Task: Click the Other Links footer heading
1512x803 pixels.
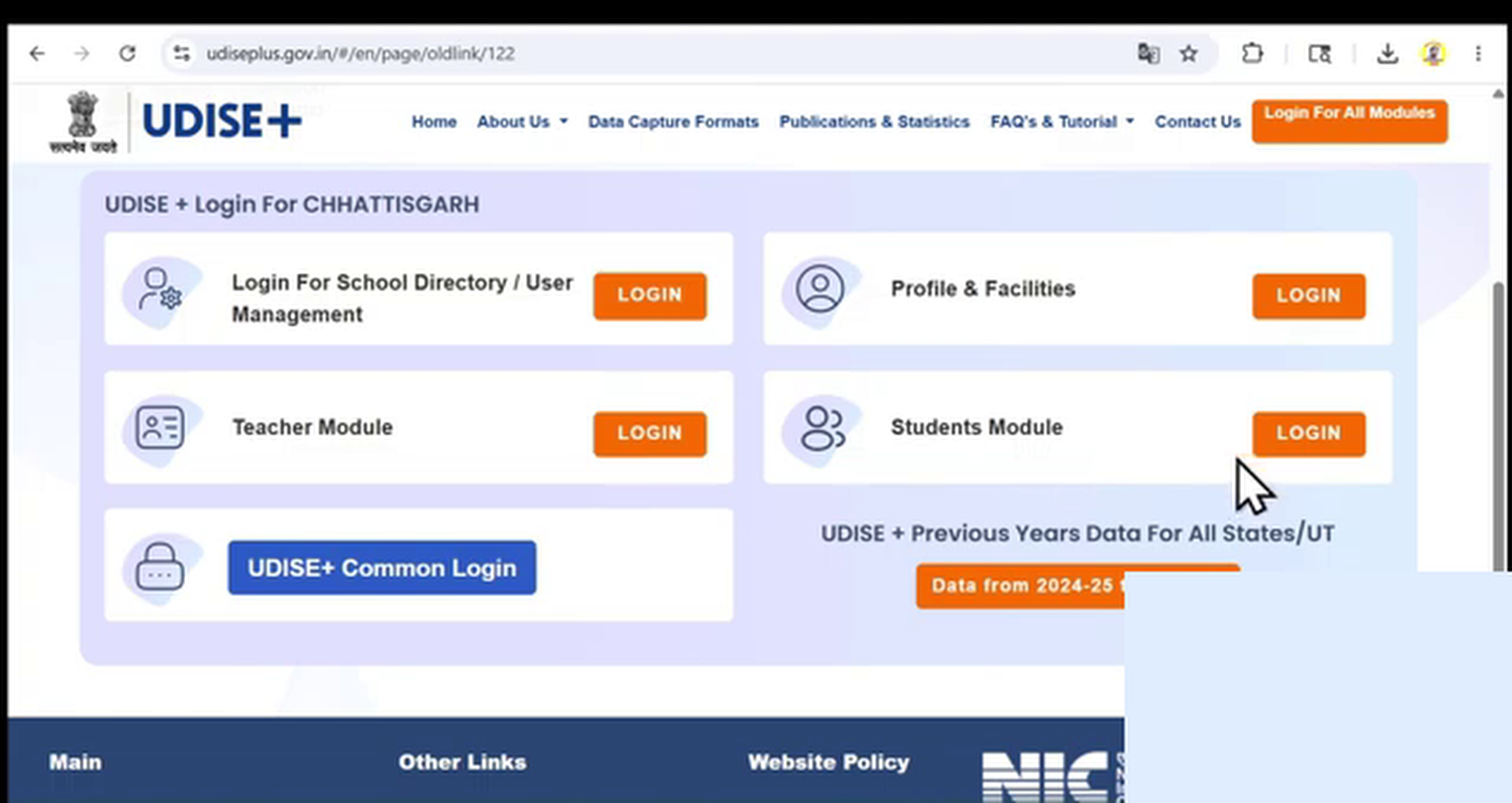Action: point(462,762)
